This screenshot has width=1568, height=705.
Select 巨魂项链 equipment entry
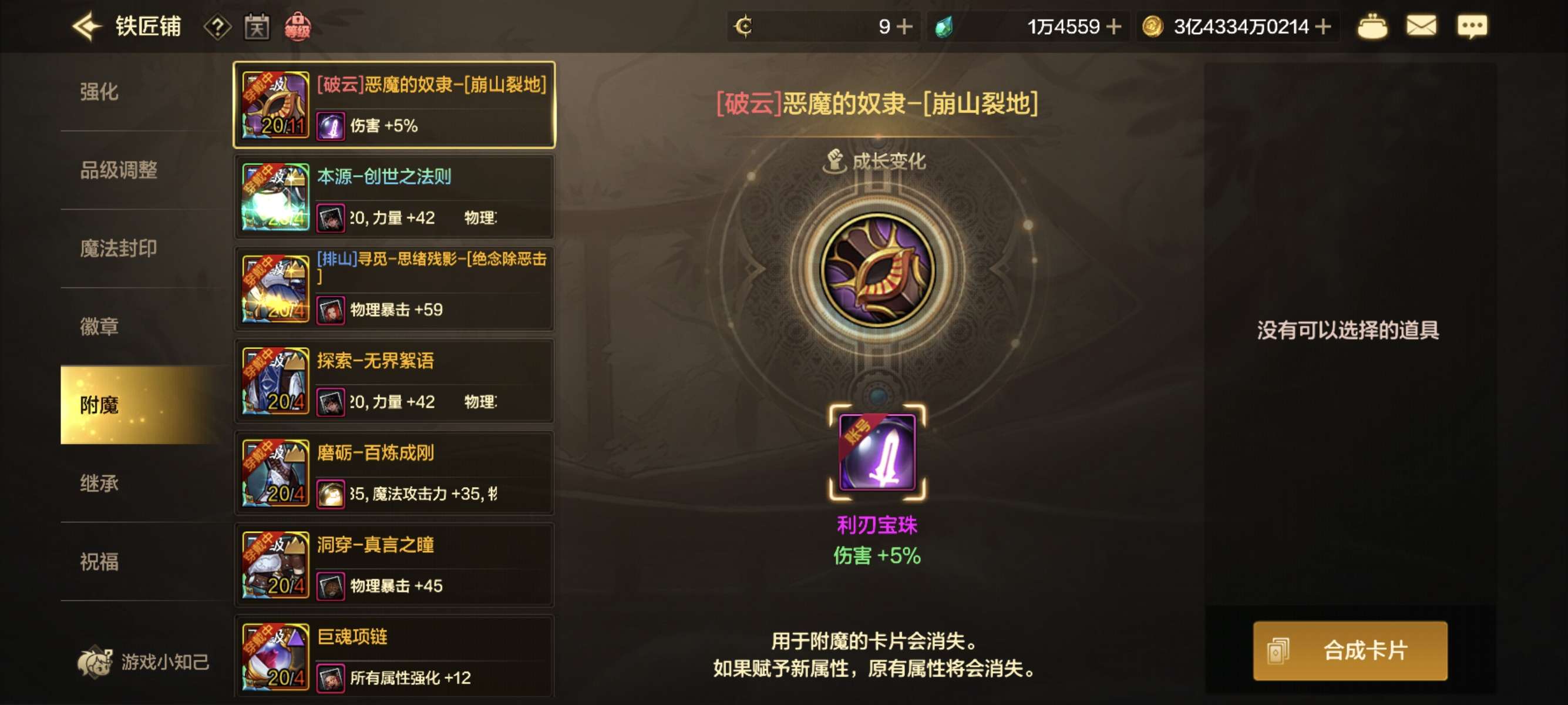click(x=394, y=657)
